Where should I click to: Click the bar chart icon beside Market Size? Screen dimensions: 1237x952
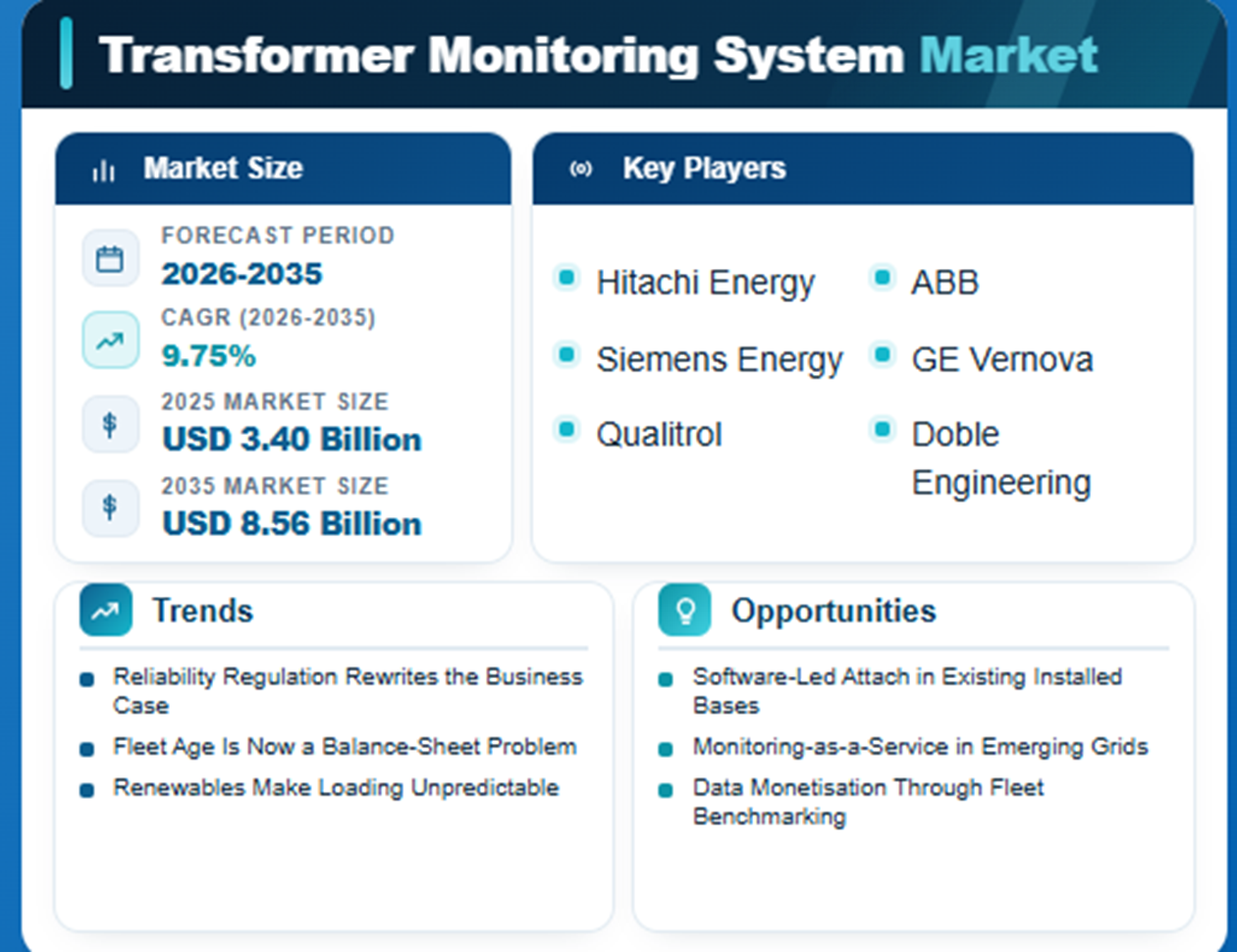tap(103, 170)
